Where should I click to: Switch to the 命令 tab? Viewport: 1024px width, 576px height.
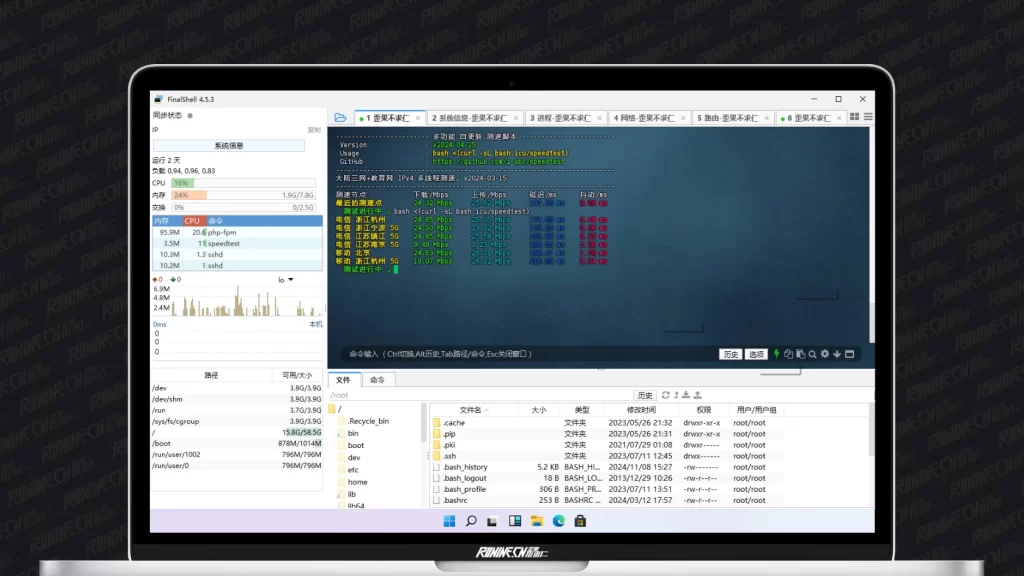click(x=377, y=380)
